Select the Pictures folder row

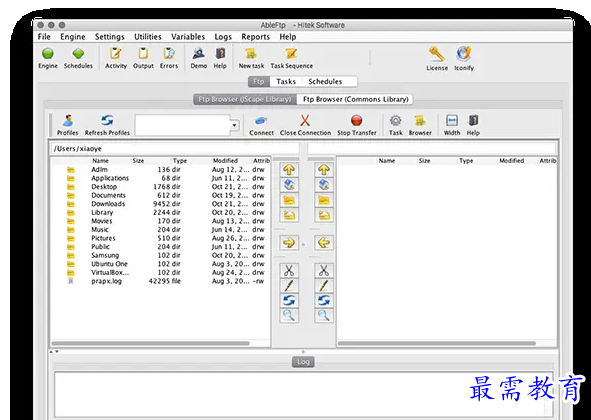(x=161, y=238)
